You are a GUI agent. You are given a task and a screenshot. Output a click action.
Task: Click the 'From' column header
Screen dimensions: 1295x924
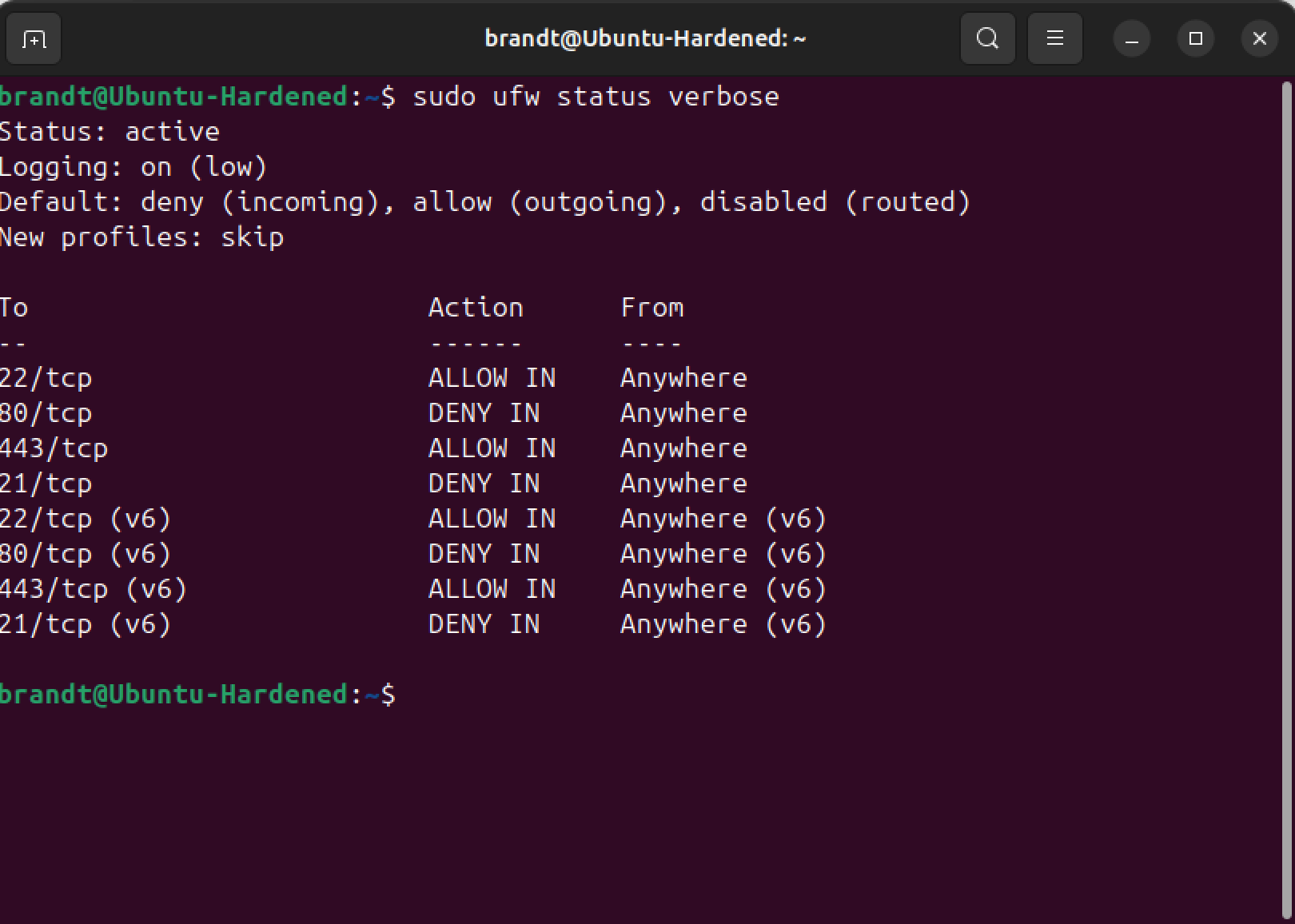click(x=652, y=308)
